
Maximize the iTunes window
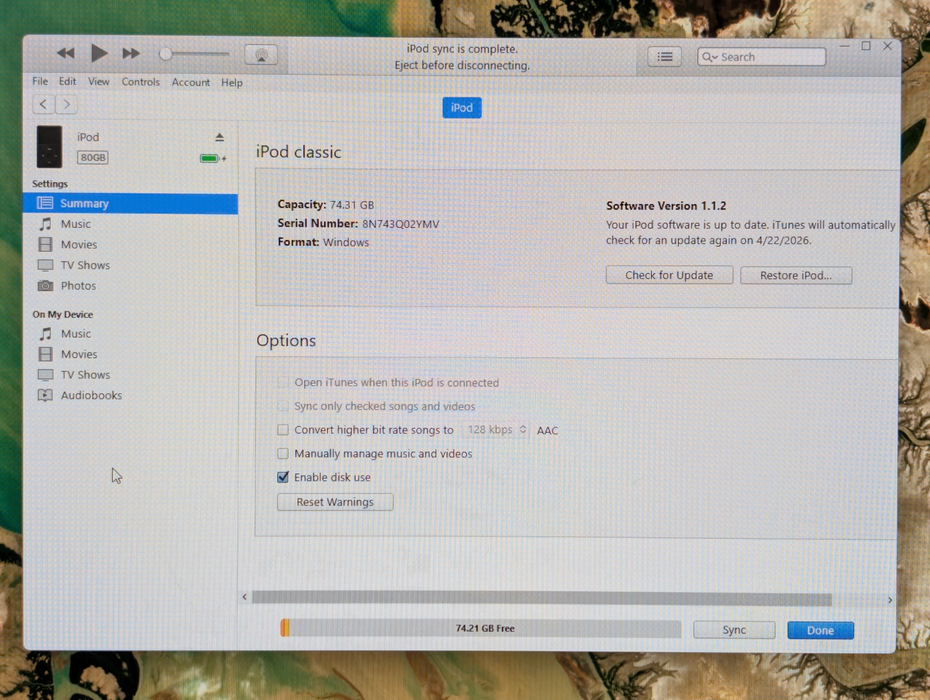pyautogui.click(x=866, y=46)
